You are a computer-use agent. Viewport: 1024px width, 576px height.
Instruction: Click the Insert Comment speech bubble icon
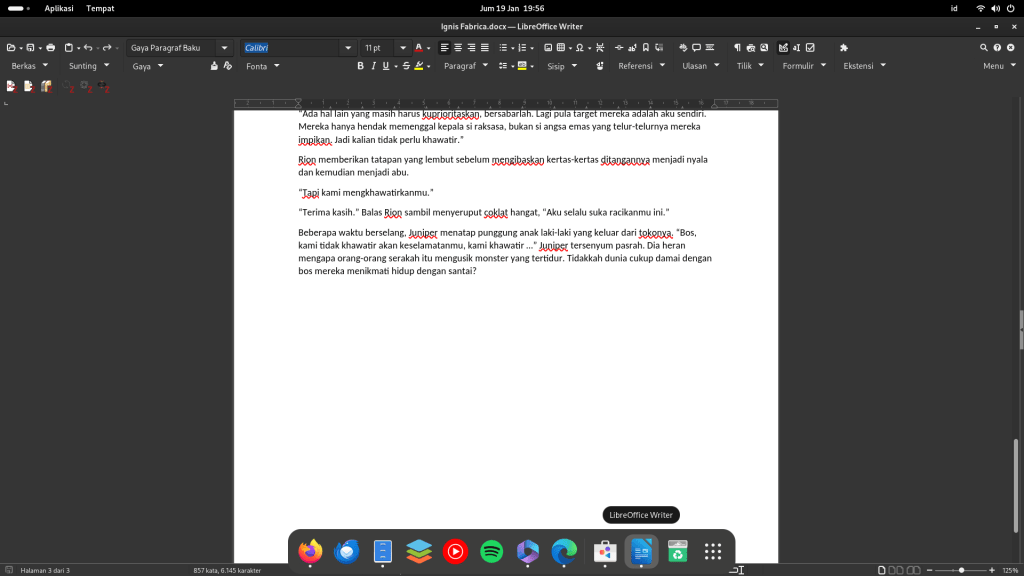696,47
